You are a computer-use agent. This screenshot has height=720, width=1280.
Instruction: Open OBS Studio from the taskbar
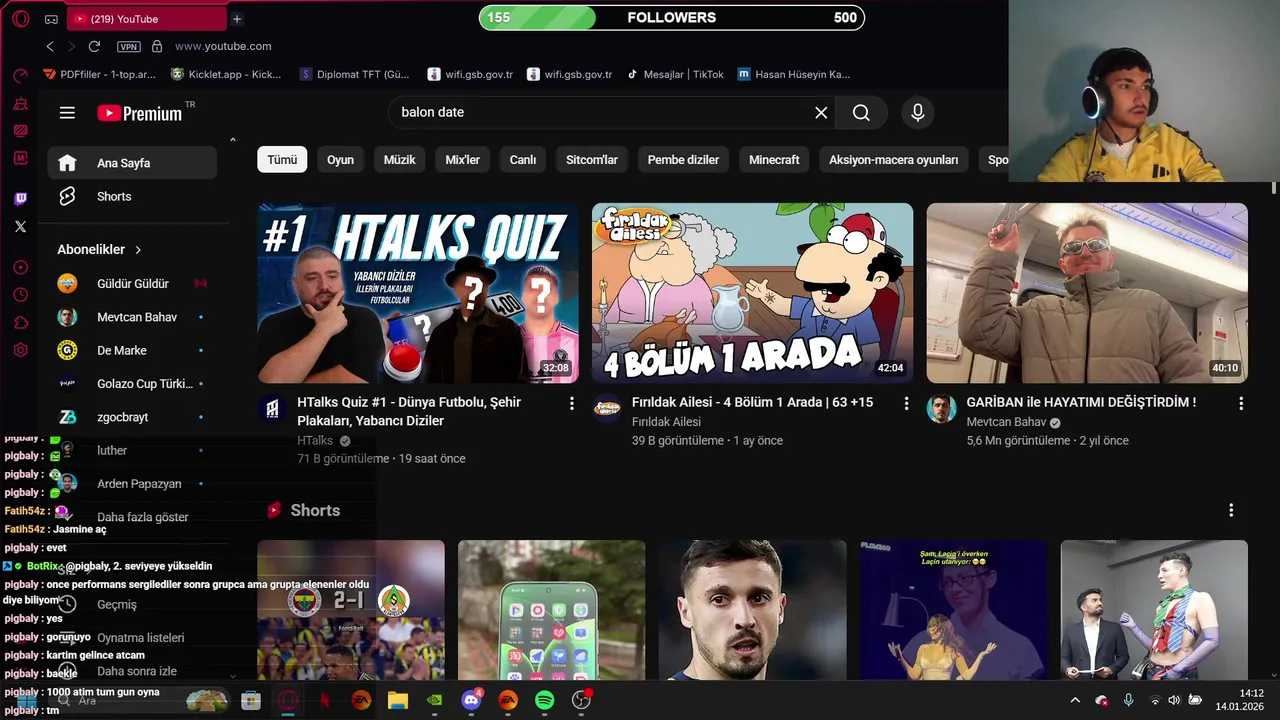tap(581, 700)
